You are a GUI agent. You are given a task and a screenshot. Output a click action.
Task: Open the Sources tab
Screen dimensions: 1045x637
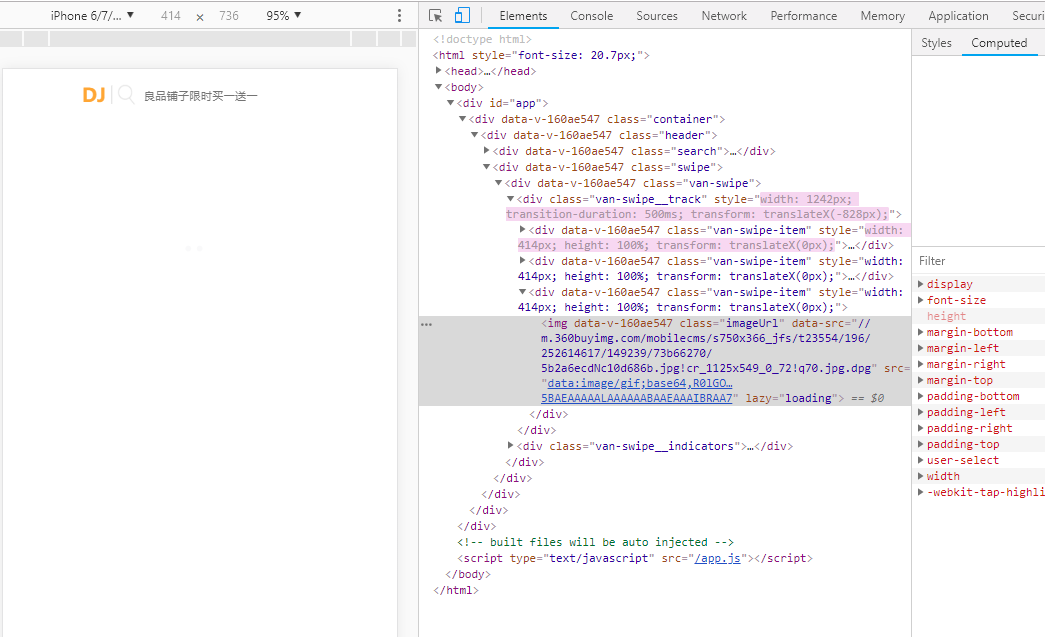click(656, 15)
